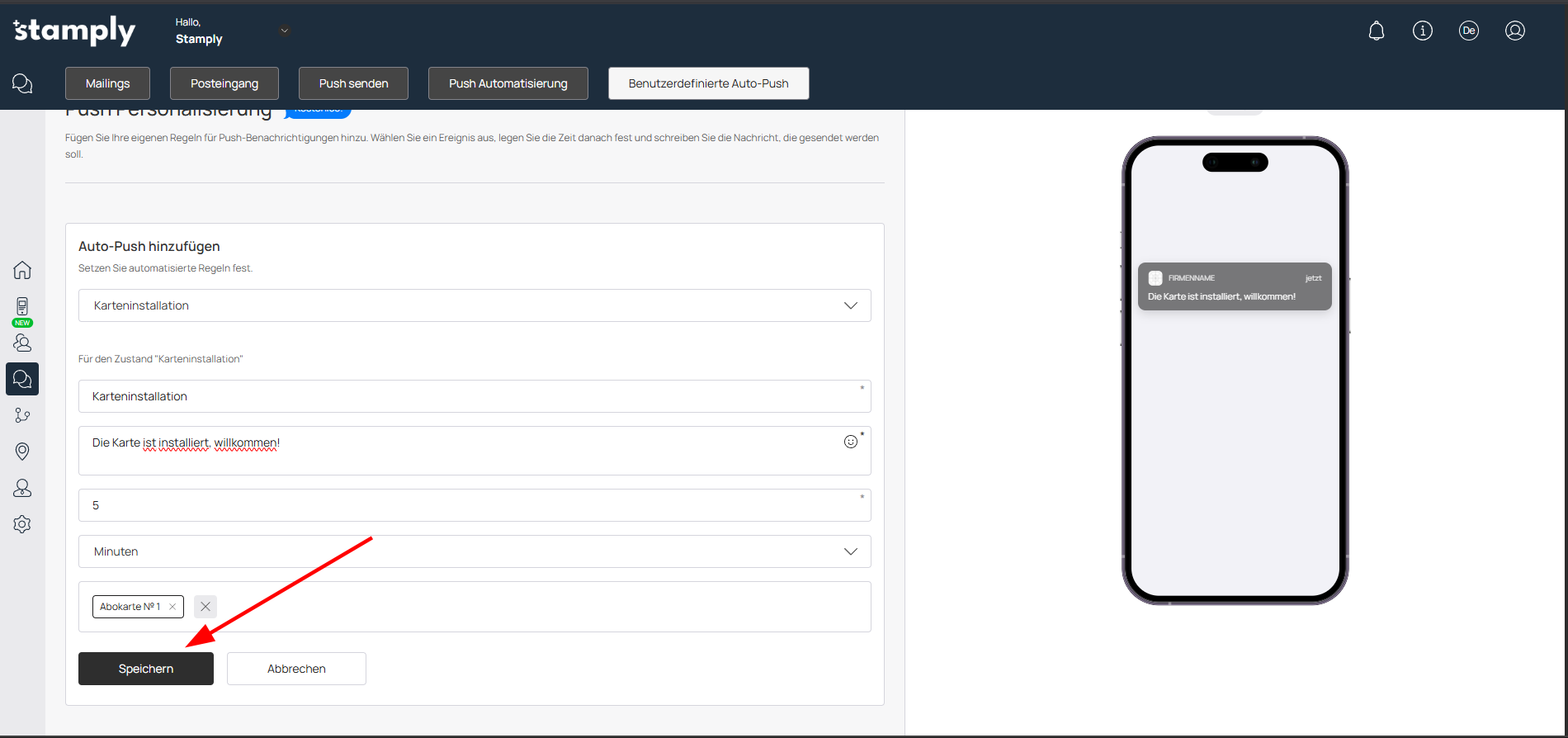1568x738 pixels.
Task: Clear all selected cards with X button
Action: point(205,607)
